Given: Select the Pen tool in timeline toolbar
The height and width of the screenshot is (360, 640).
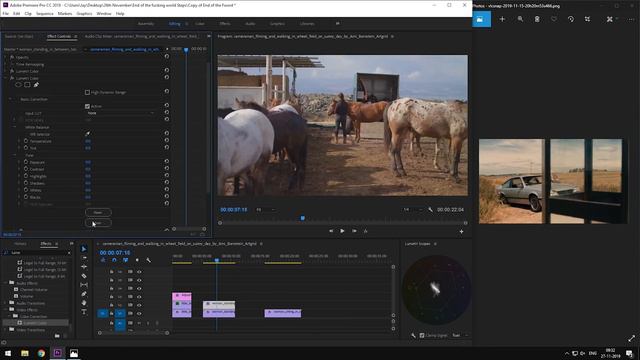Looking at the screenshot, I should click(84, 294).
